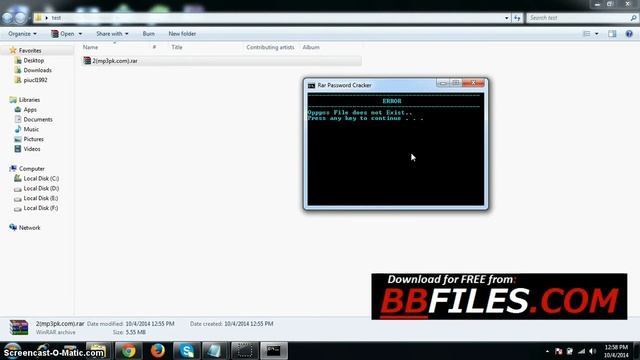Expand the Open button dropdown arrow

(x=80, y=33)
